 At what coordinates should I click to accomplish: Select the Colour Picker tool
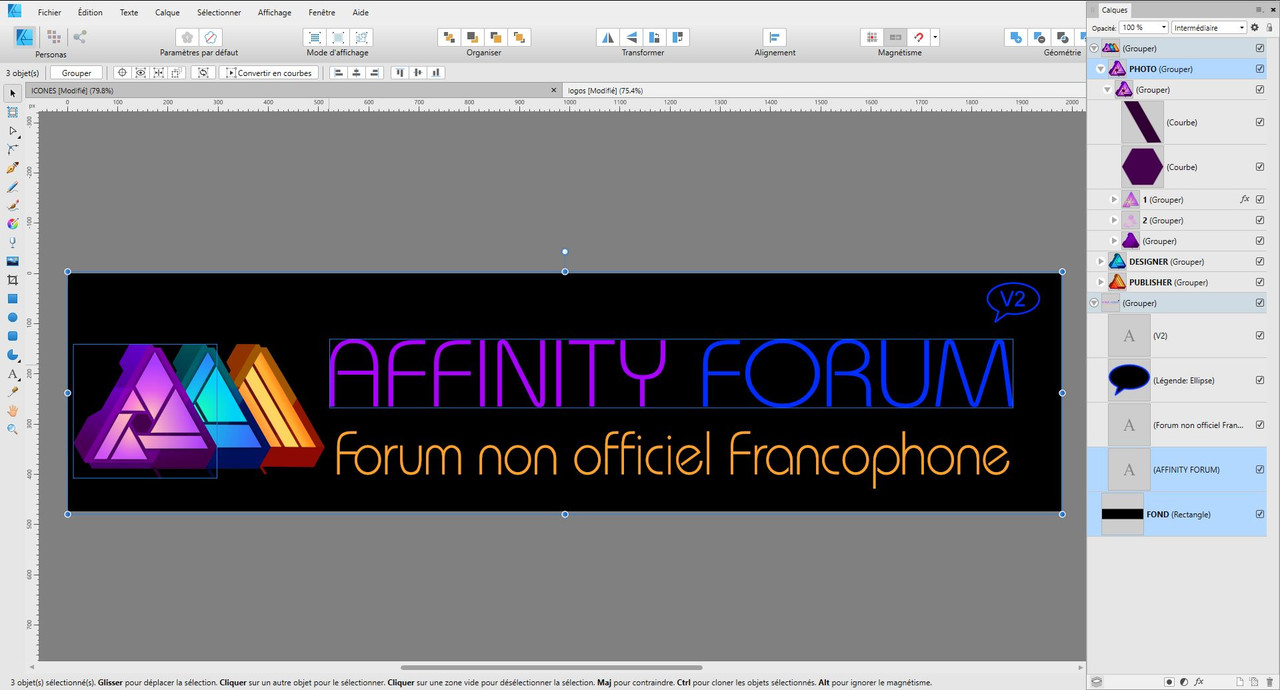13,392
